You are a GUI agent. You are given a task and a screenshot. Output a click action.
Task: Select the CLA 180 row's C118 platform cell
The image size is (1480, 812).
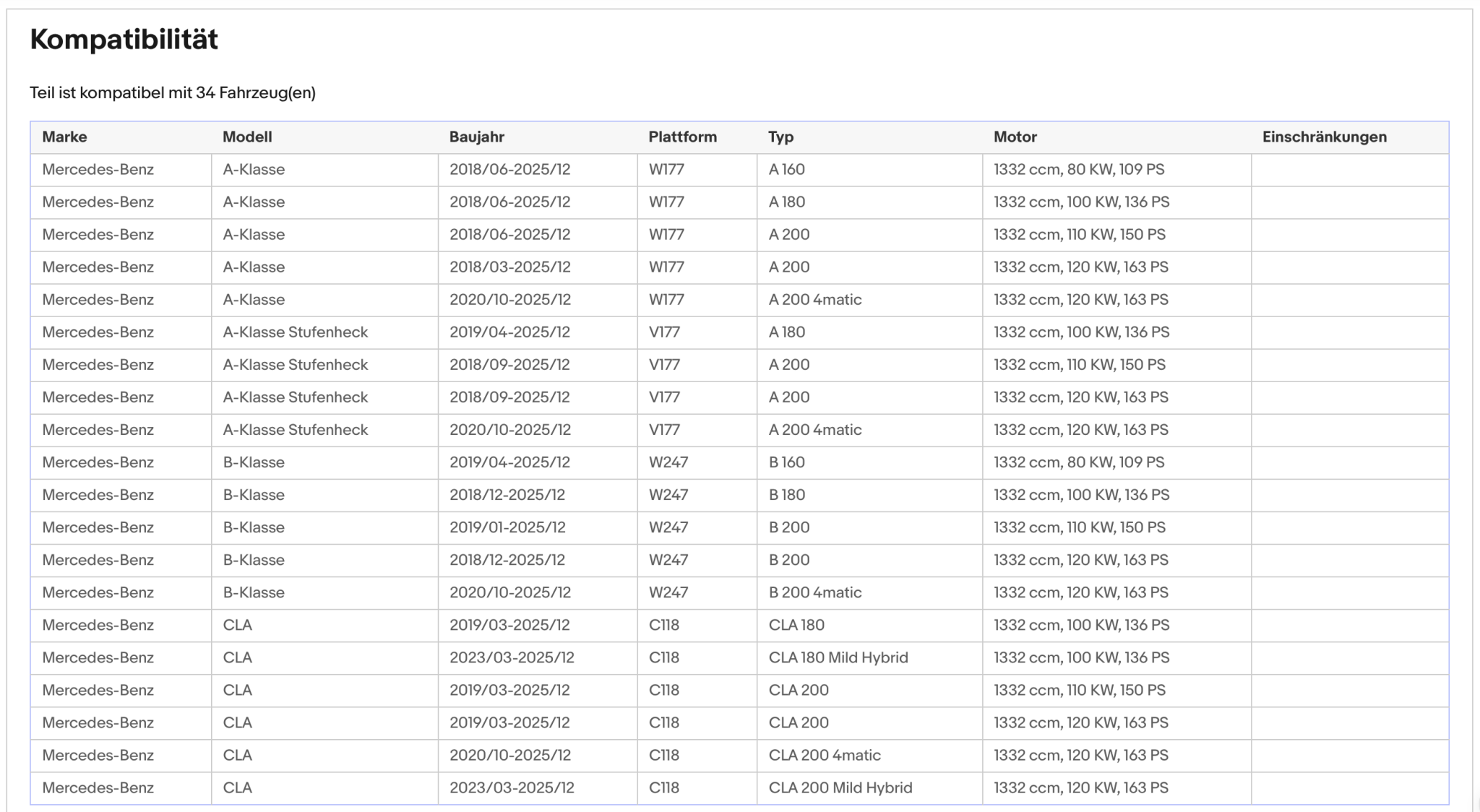click(x=697, y=625)
